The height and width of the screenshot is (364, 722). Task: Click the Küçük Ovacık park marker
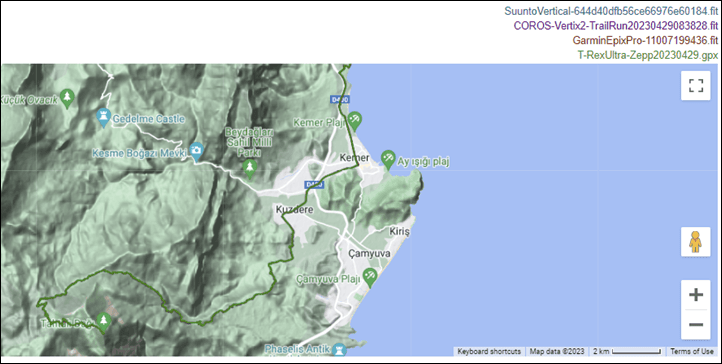[68, 98]
